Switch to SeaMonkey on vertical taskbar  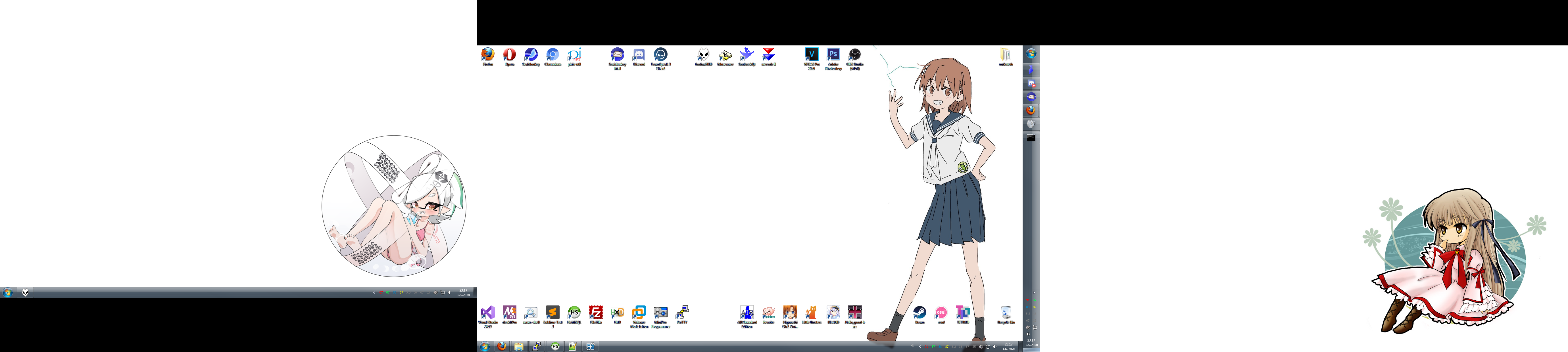tap(1031, 97)
